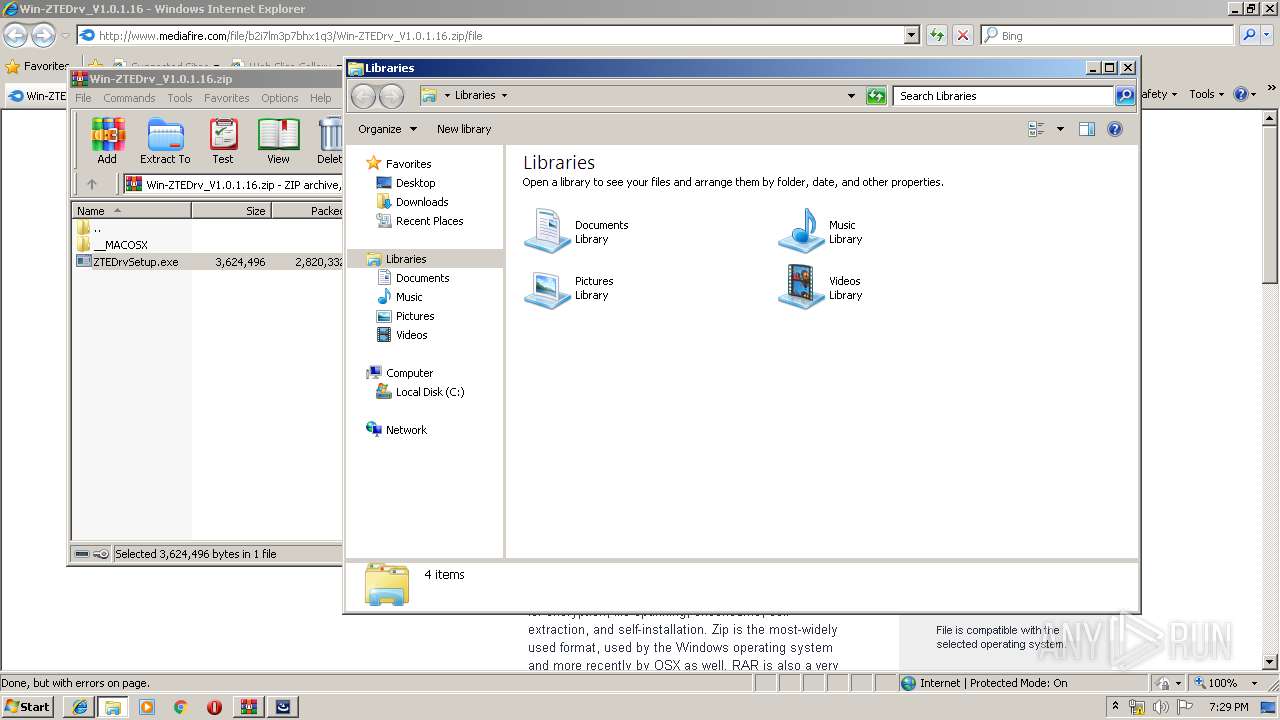The width and height of the screenshot is (1280, 720).
Task: Click WinRAR Add toolbar icon
Action: click(x=107, y=141)
